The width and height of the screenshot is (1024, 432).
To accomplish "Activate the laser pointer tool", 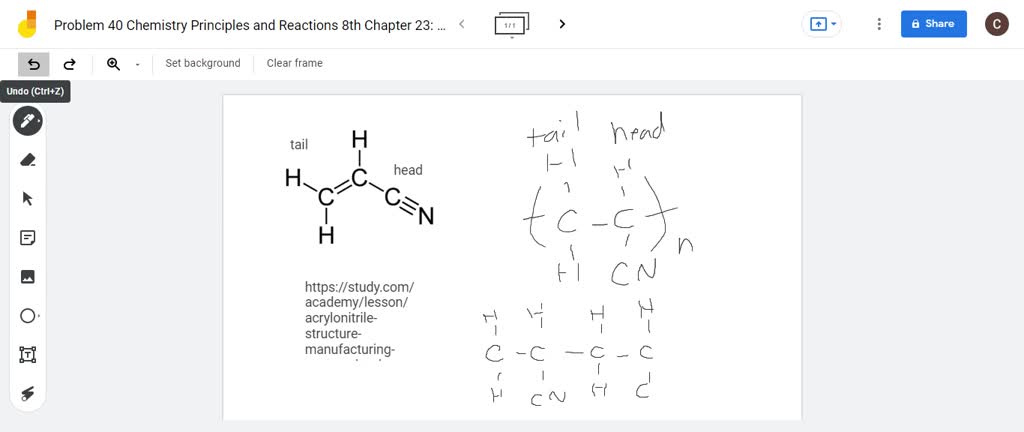I will click(x=27, y=393).
